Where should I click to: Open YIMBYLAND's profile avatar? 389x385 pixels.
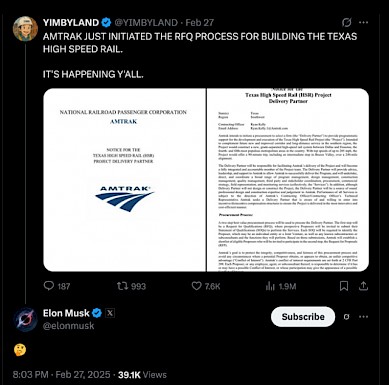tap(25, 29)
